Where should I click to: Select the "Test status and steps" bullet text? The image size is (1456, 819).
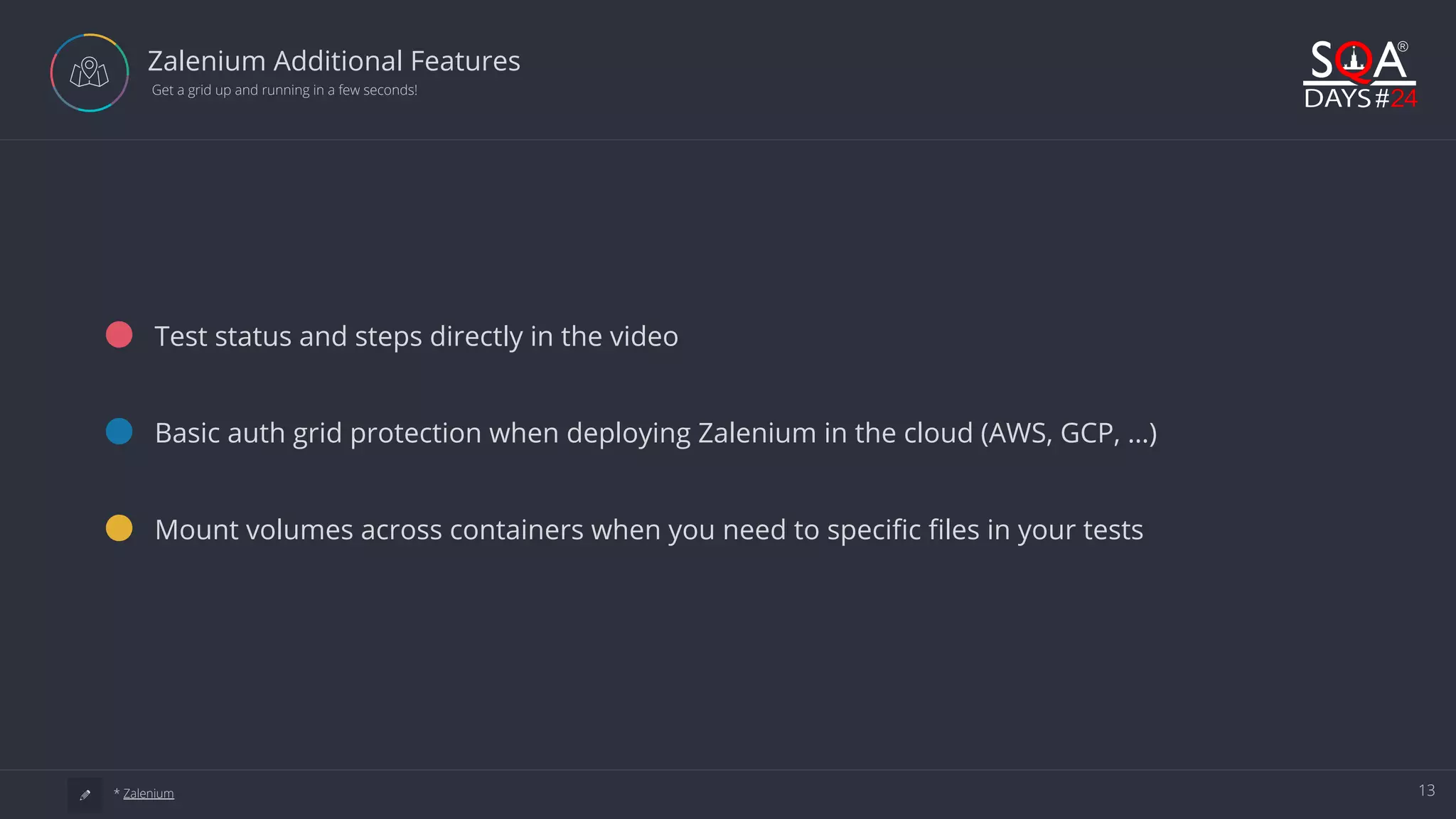pyautogui.click(x=416, y=336)
